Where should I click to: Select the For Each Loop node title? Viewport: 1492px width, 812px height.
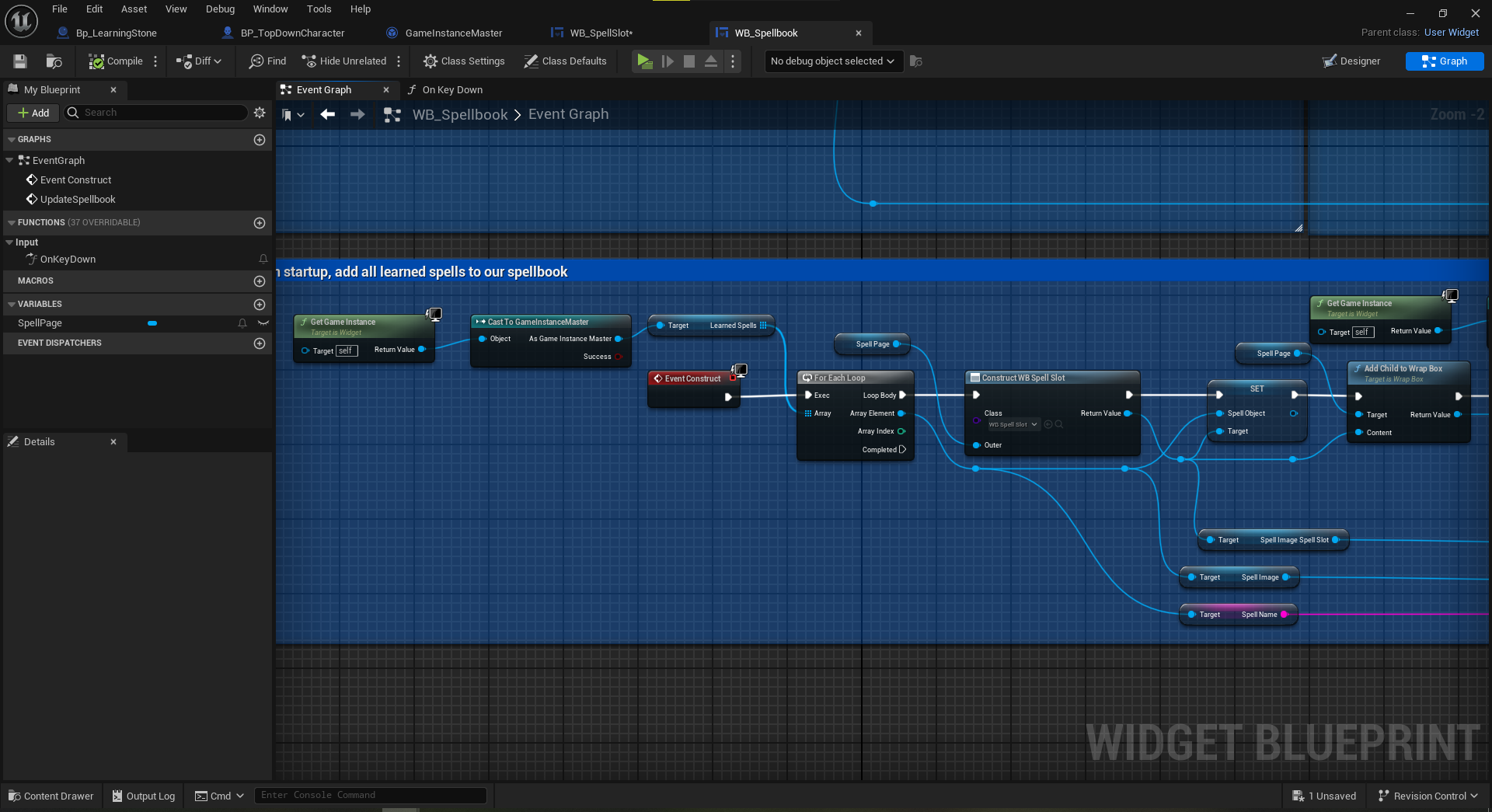tap(839, 378)
